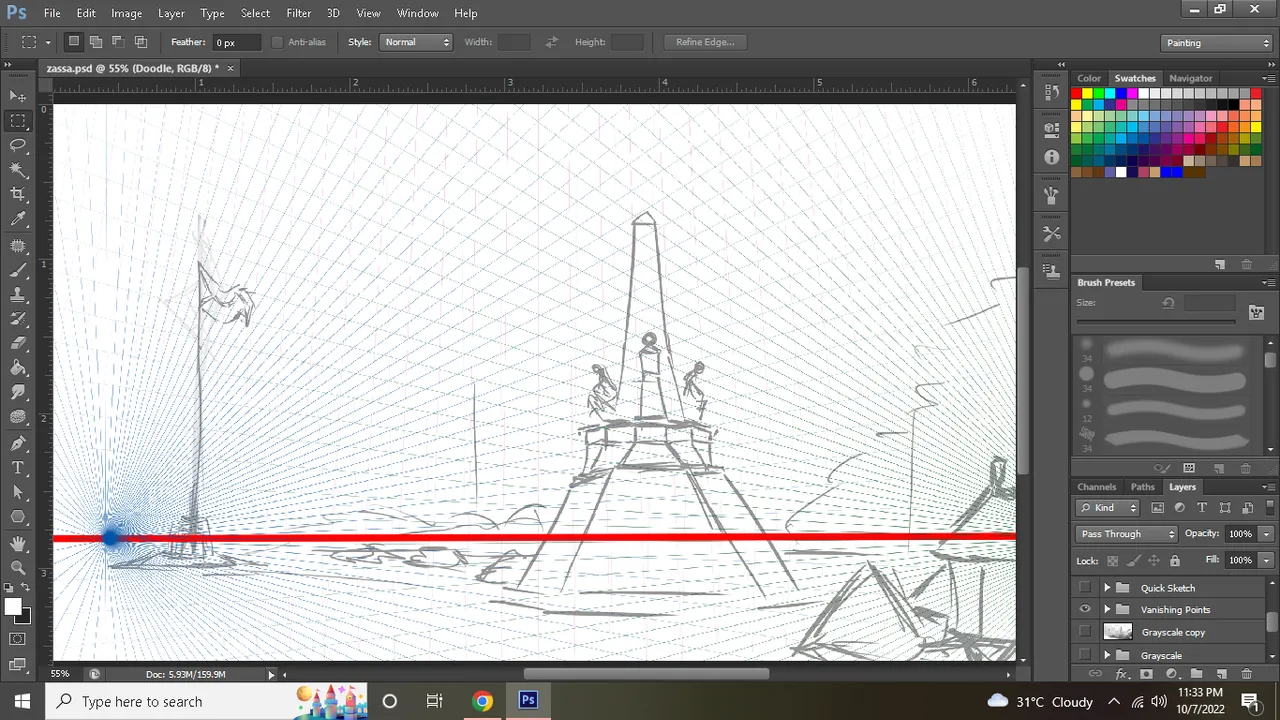This screenshot has height=720, width=1280.
Task: Open the Opacity slider dropdown arrow
Action: [x=1266, y=534]
